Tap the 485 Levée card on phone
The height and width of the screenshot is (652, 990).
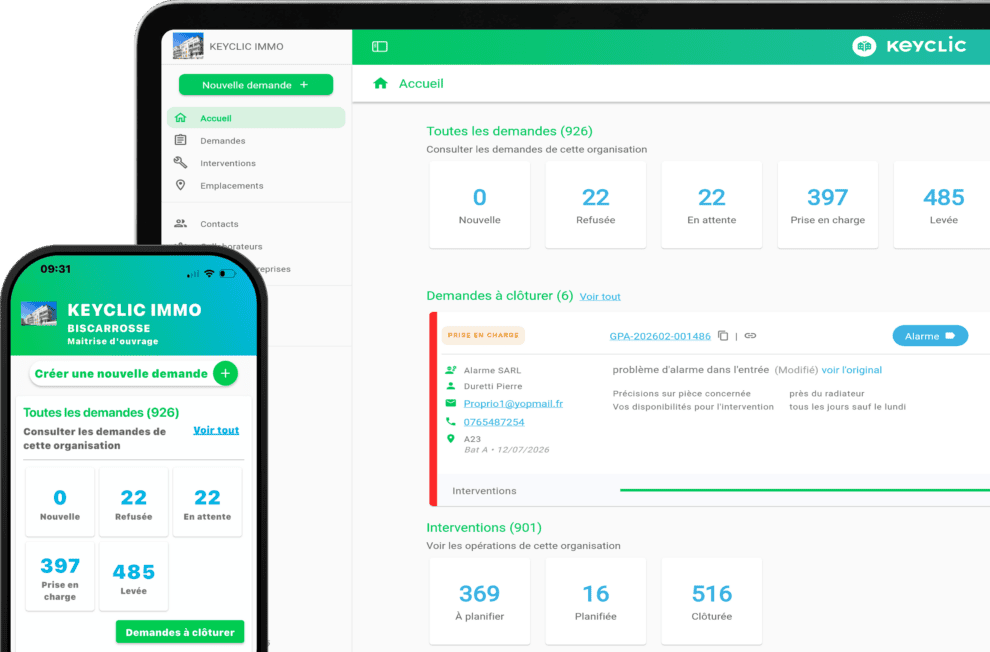tap(134, 577)
